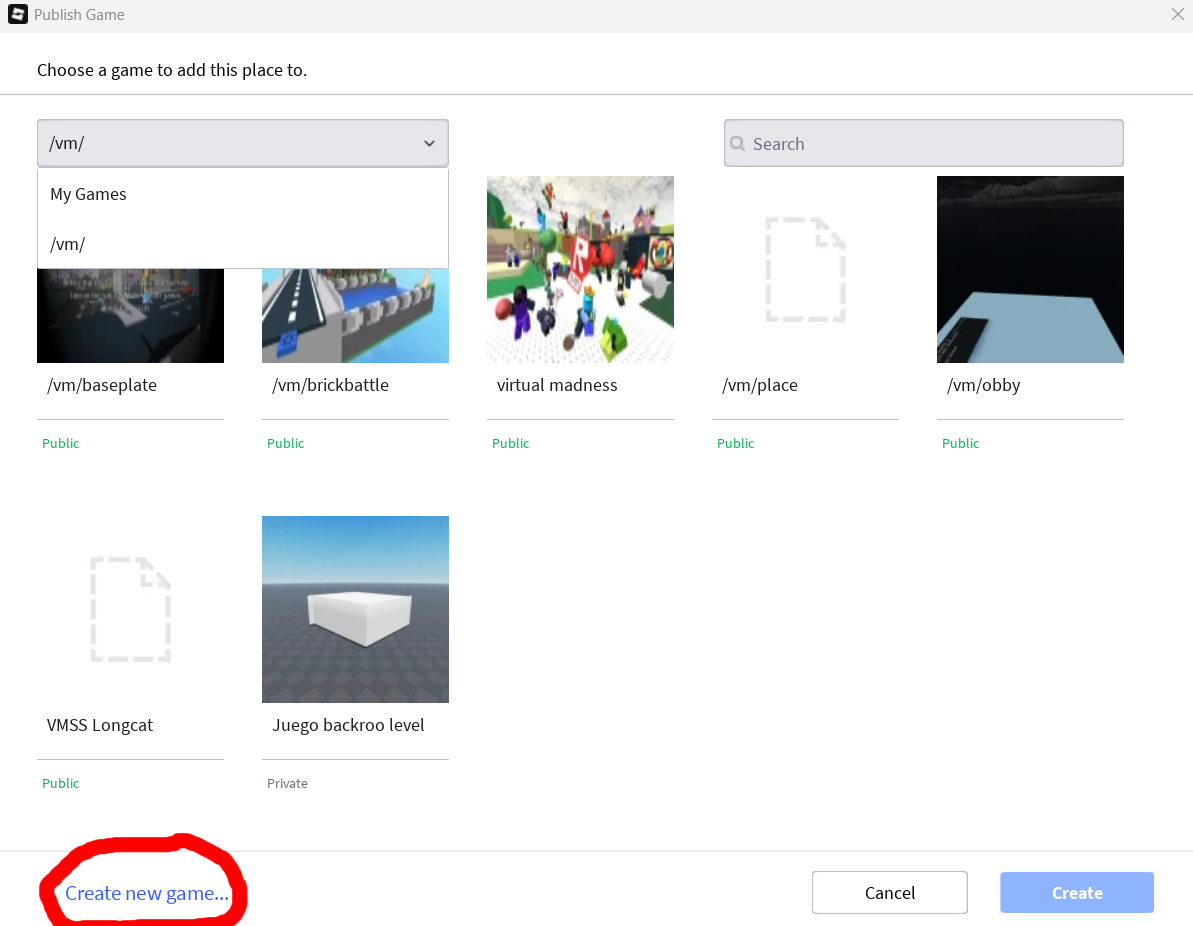The height and width of the screenshot is (926, 1193).
Task: Click Public label under virtual madness
Action: tap(511, 443)
